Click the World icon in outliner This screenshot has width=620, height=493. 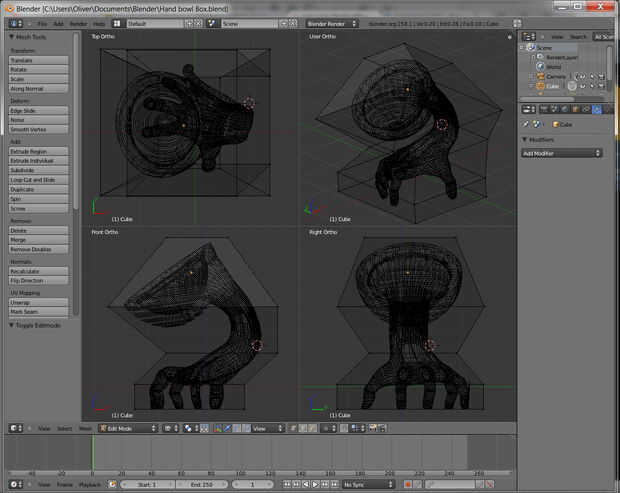[x=540, y=67]
